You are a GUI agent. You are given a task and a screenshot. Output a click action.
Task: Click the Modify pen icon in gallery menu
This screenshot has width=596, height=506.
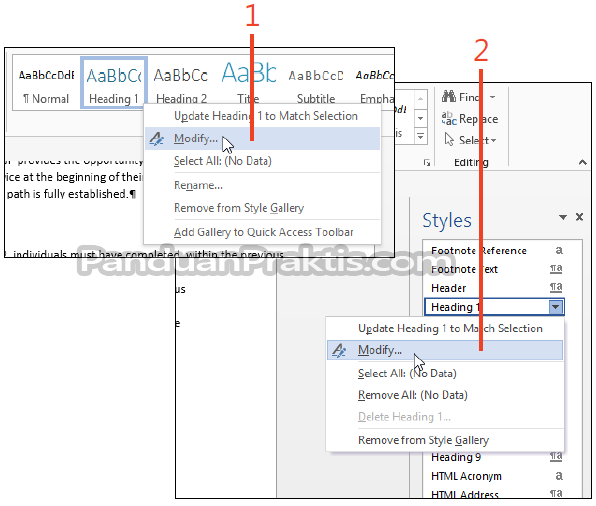coord(156,139)
